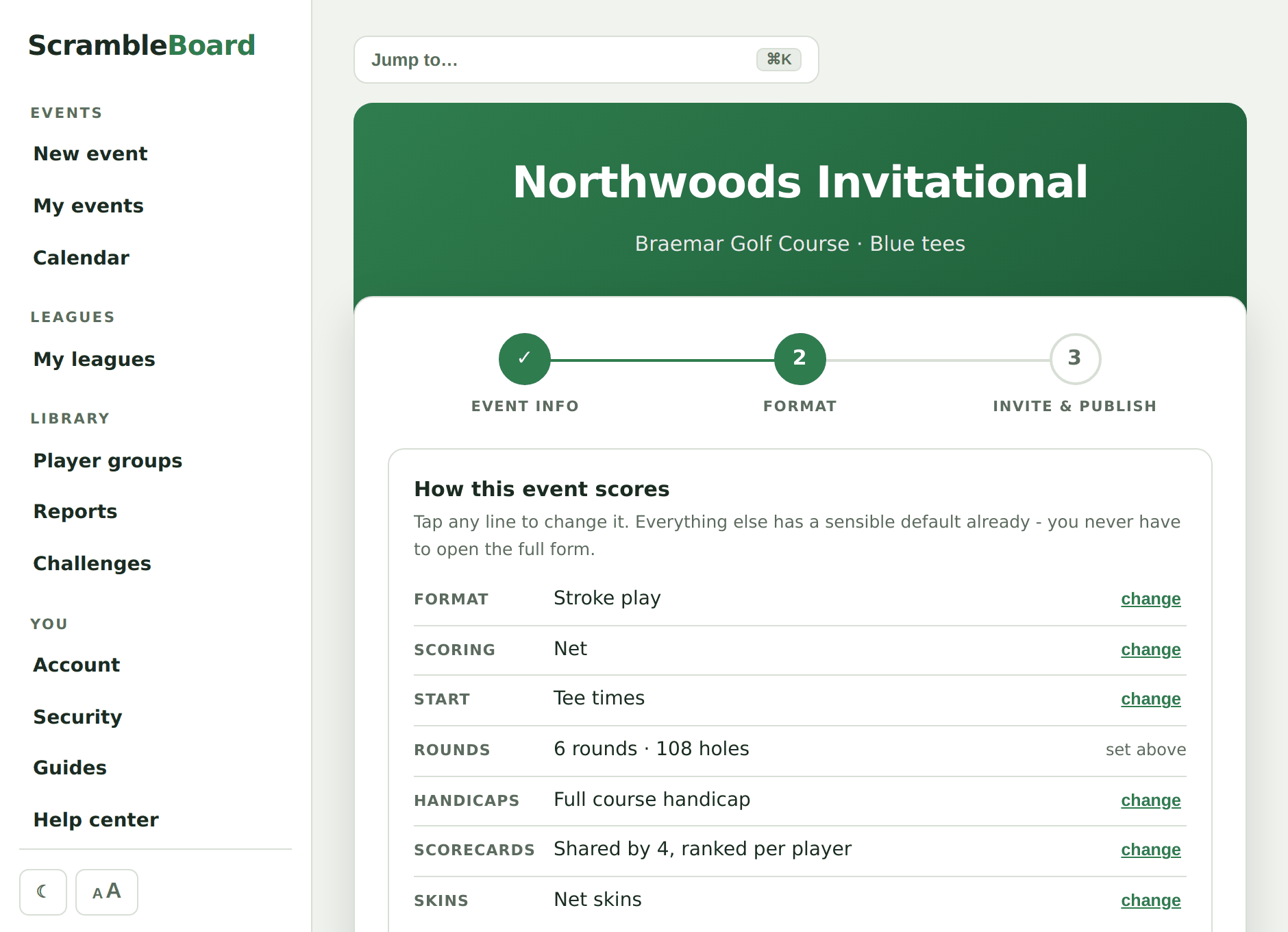Image resolution: width=1288 pixels, height=932 pixels.
Task: Click the 6 rounds · 108 holes value
Action: click(652, 749)
